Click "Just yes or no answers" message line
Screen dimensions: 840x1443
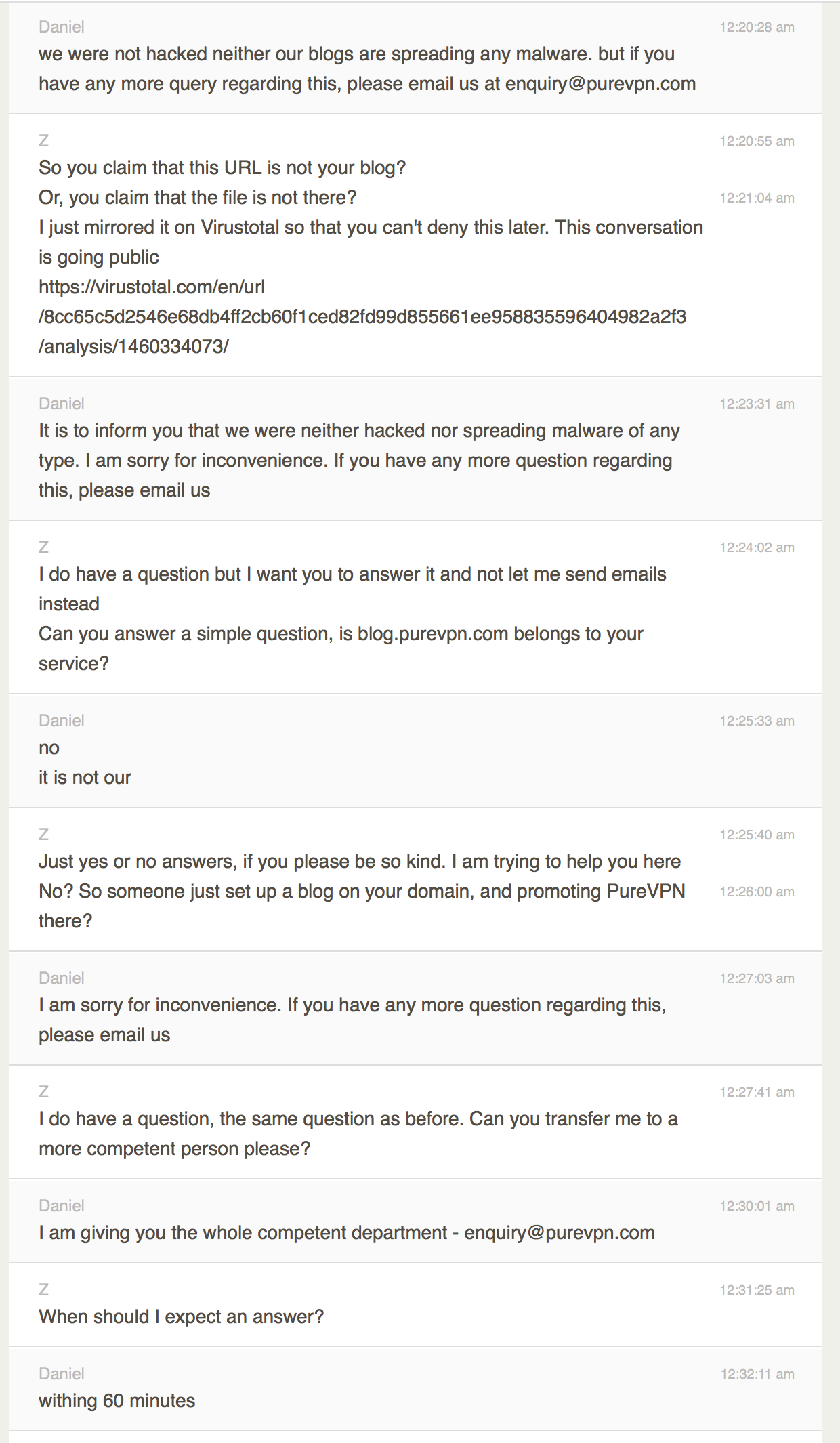click(360, 862)
